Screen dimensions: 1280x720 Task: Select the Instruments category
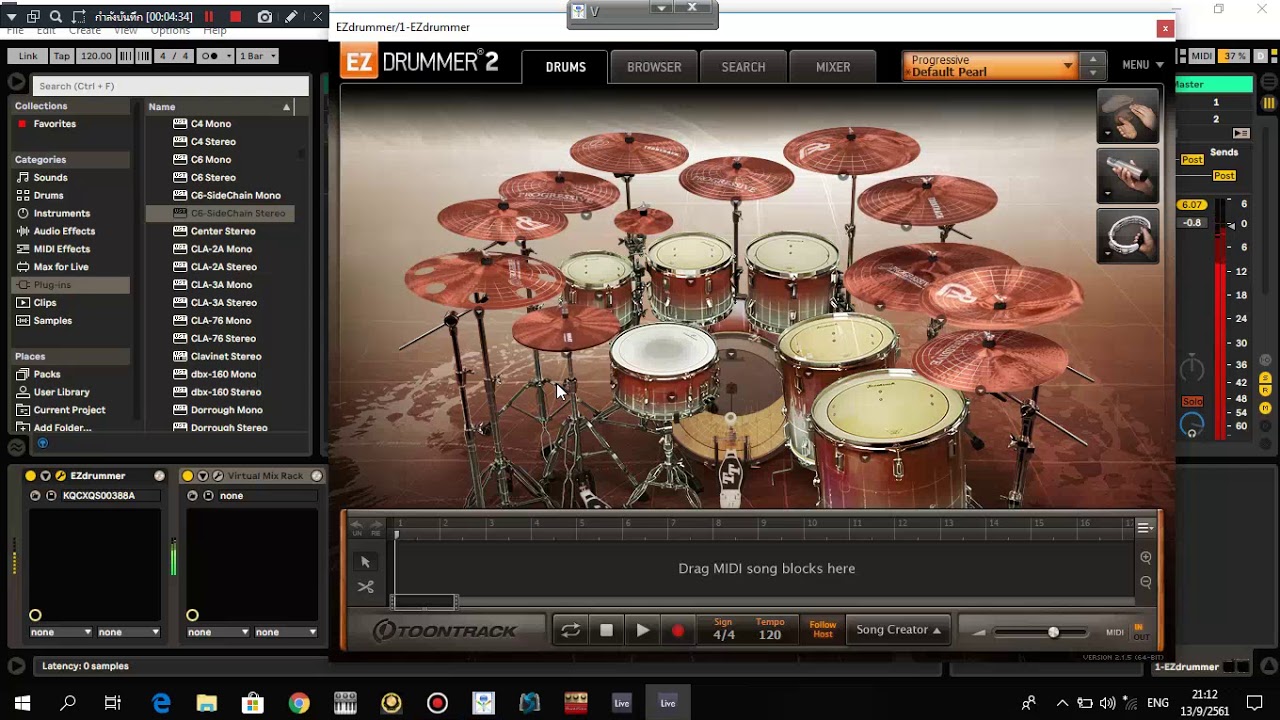61,214
